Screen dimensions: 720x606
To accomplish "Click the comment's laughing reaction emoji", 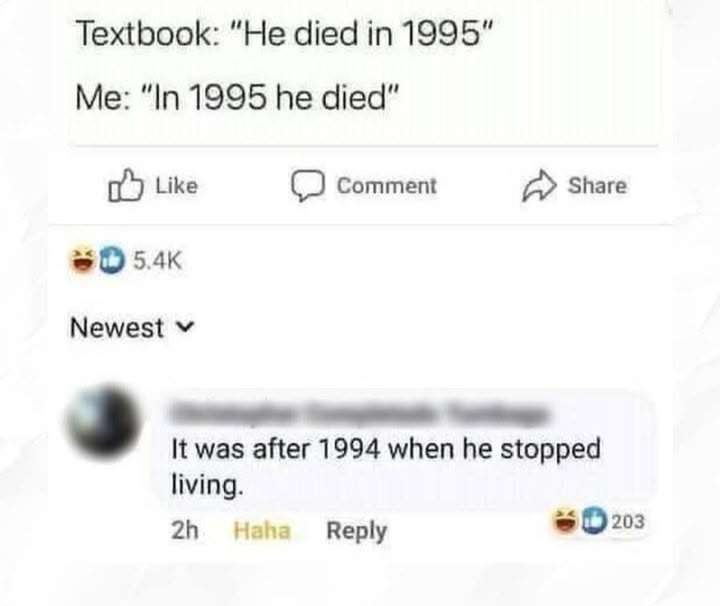I will point(565,521).
